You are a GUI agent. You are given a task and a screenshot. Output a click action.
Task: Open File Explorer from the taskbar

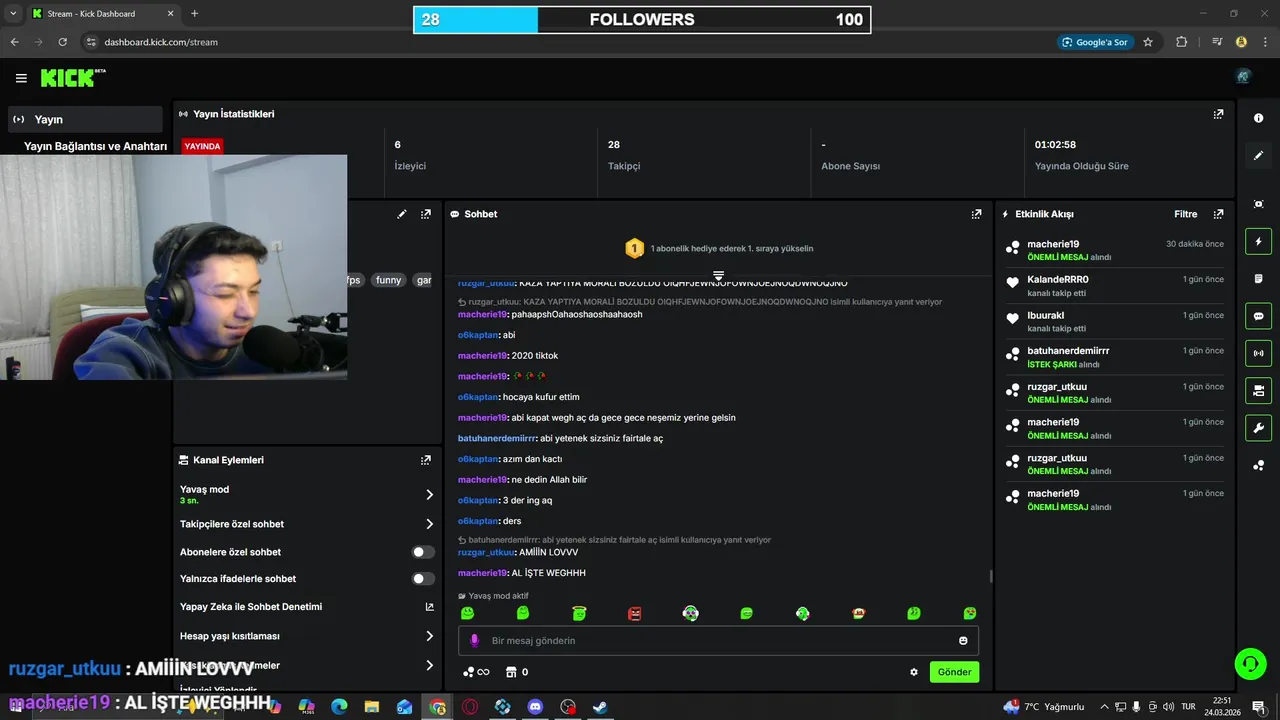pos(372,706)
